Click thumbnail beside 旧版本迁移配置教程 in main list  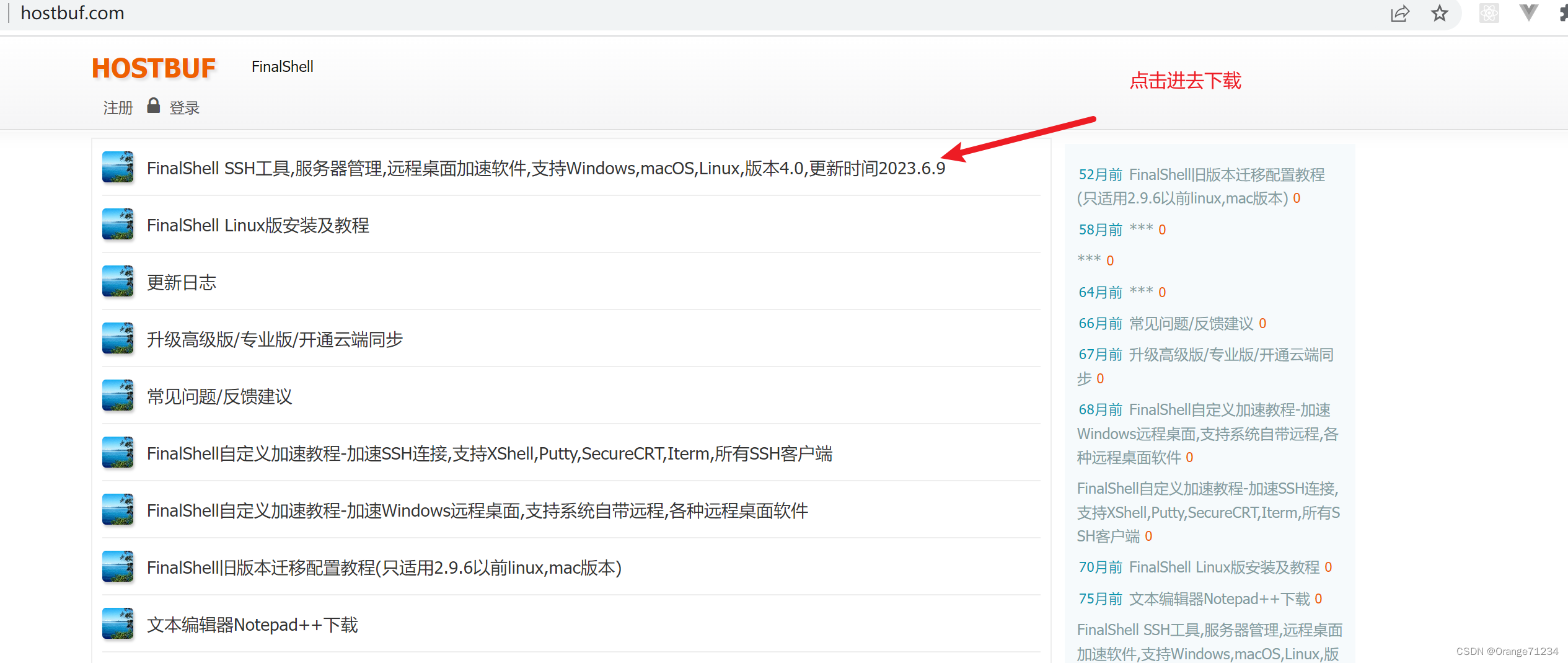click(118, 566)
